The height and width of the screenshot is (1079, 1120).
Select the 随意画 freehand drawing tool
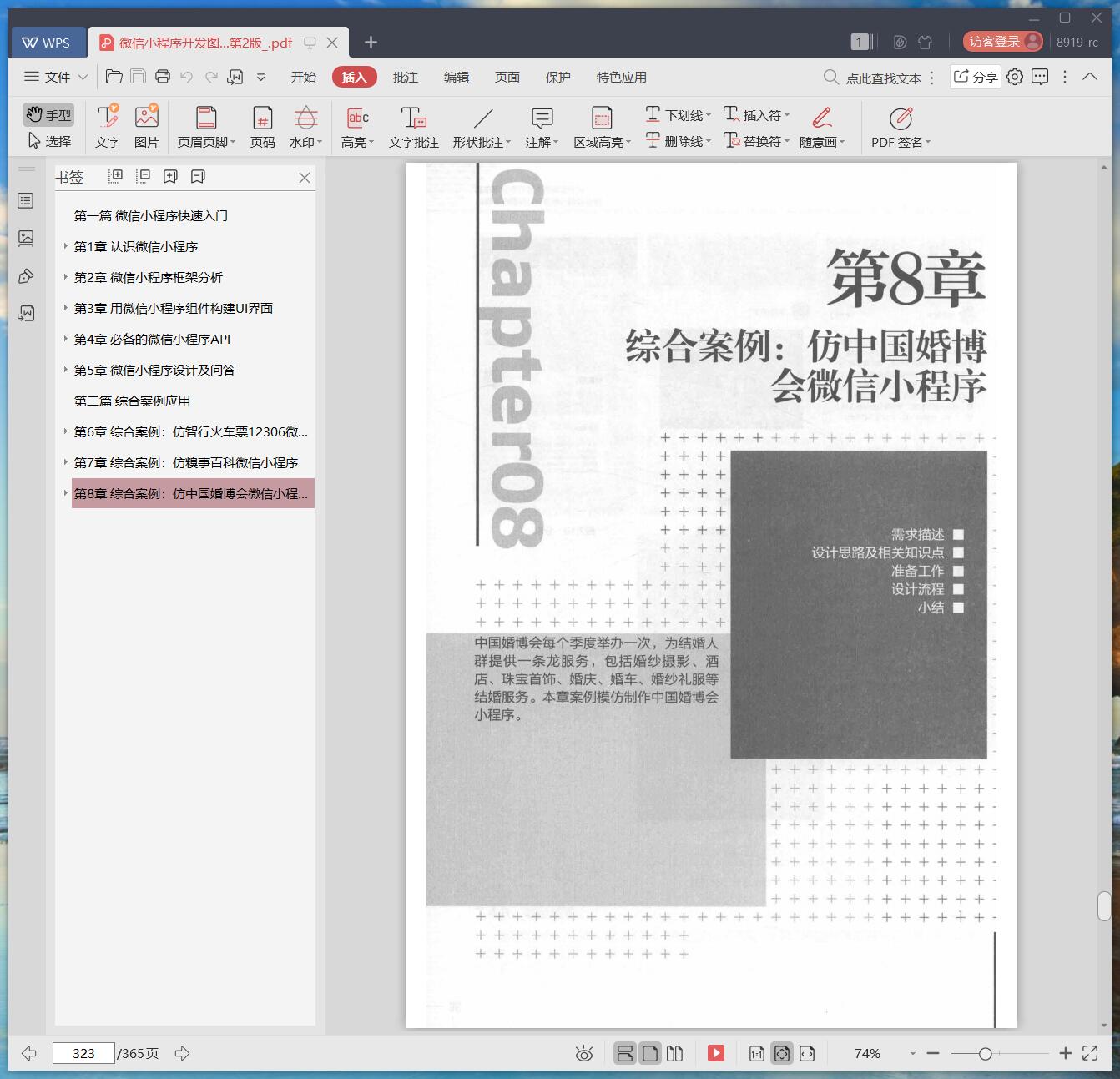tap(822, 127)
